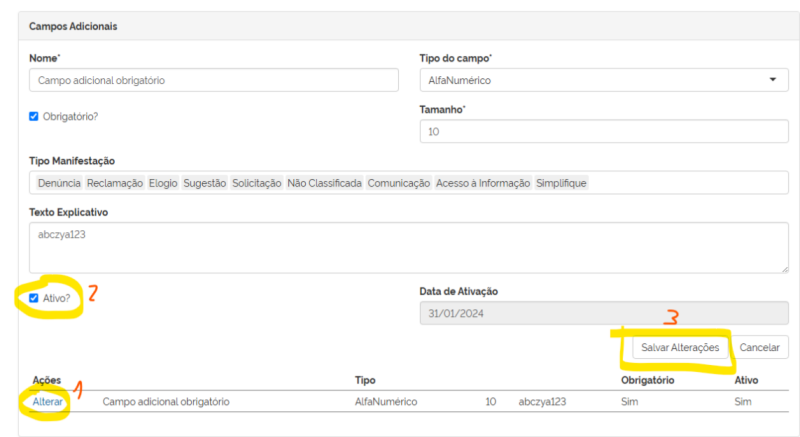The image size is (800, 437).
Task: Uncheck the Ativo? checkbox
Action: coord(35,298)
